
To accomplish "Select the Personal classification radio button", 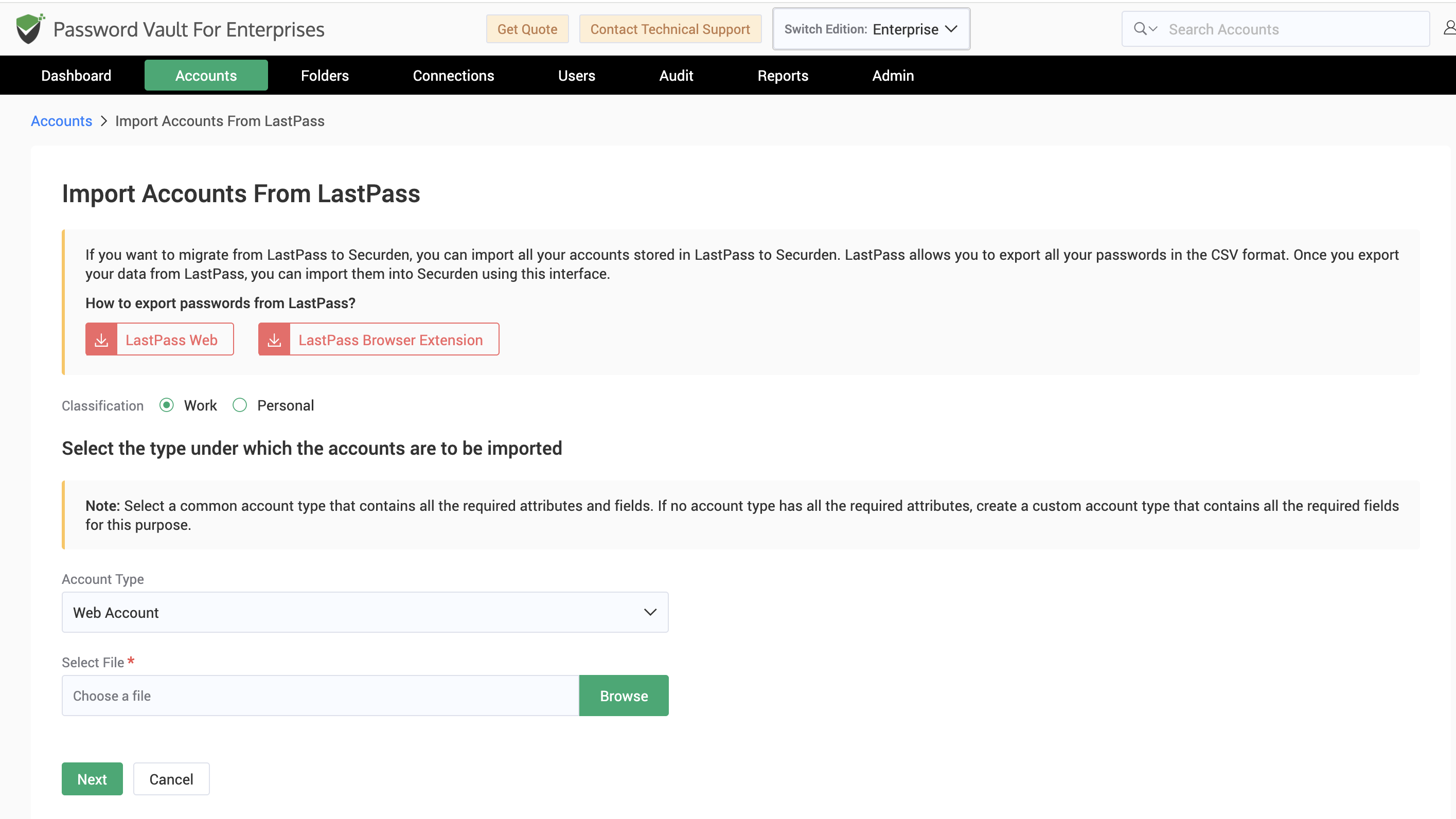I will click(x=240, y=405).
